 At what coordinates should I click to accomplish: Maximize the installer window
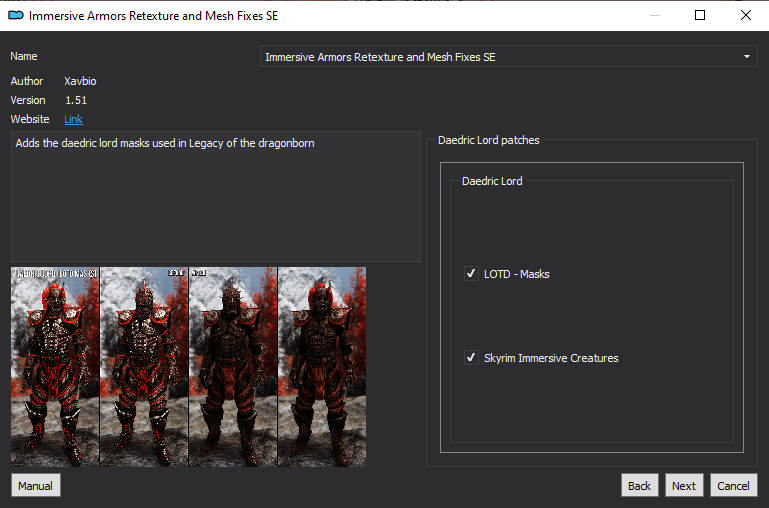click(700, 15)
